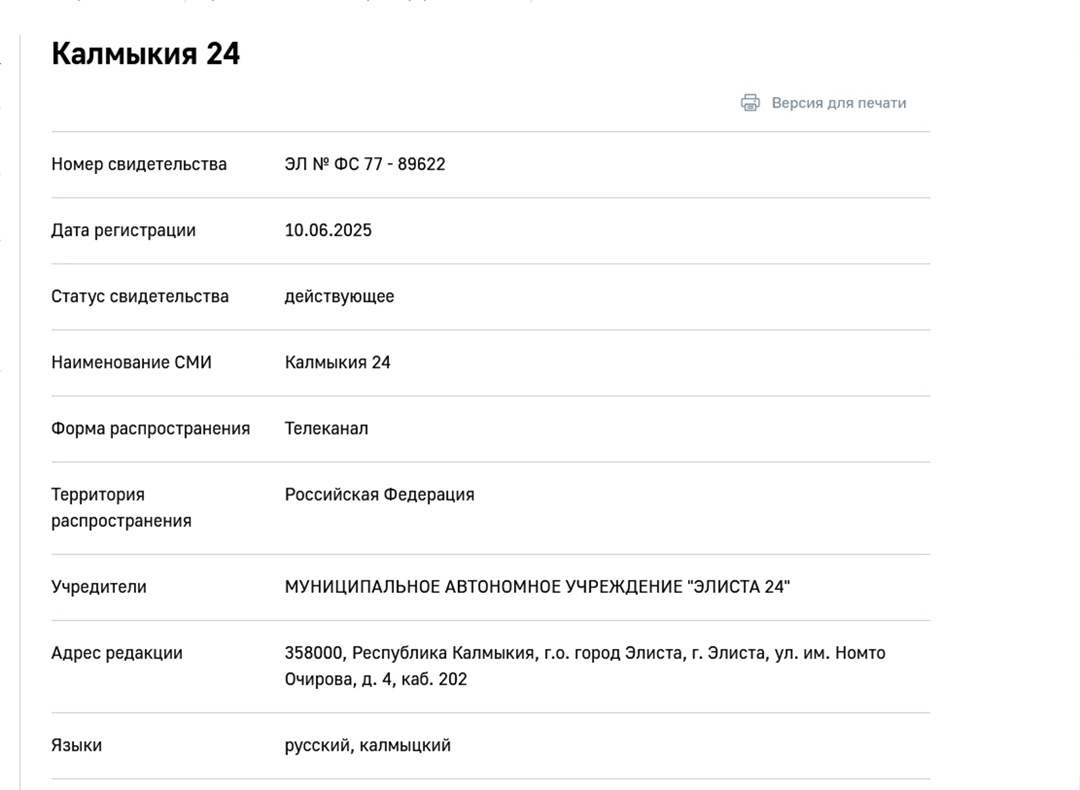This screenshot has height=790, width=1080.
Task: Click the "Телеканал" distribution form value
Action: [326, 428]
